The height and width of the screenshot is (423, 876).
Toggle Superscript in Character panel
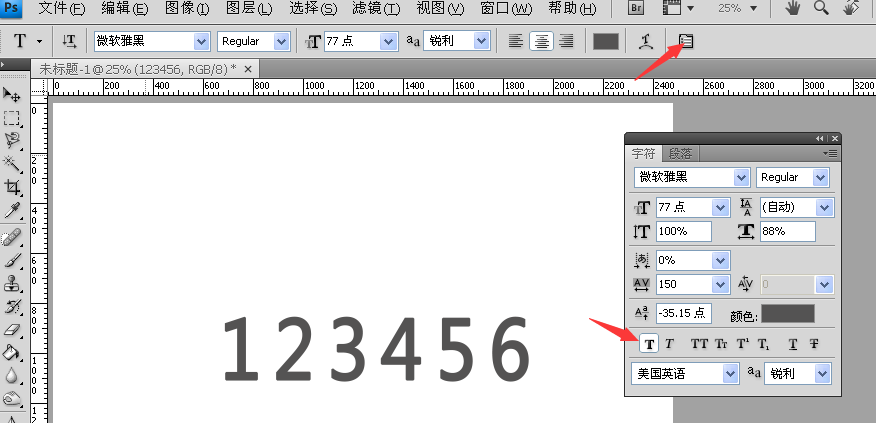click(x=742, y=344)
